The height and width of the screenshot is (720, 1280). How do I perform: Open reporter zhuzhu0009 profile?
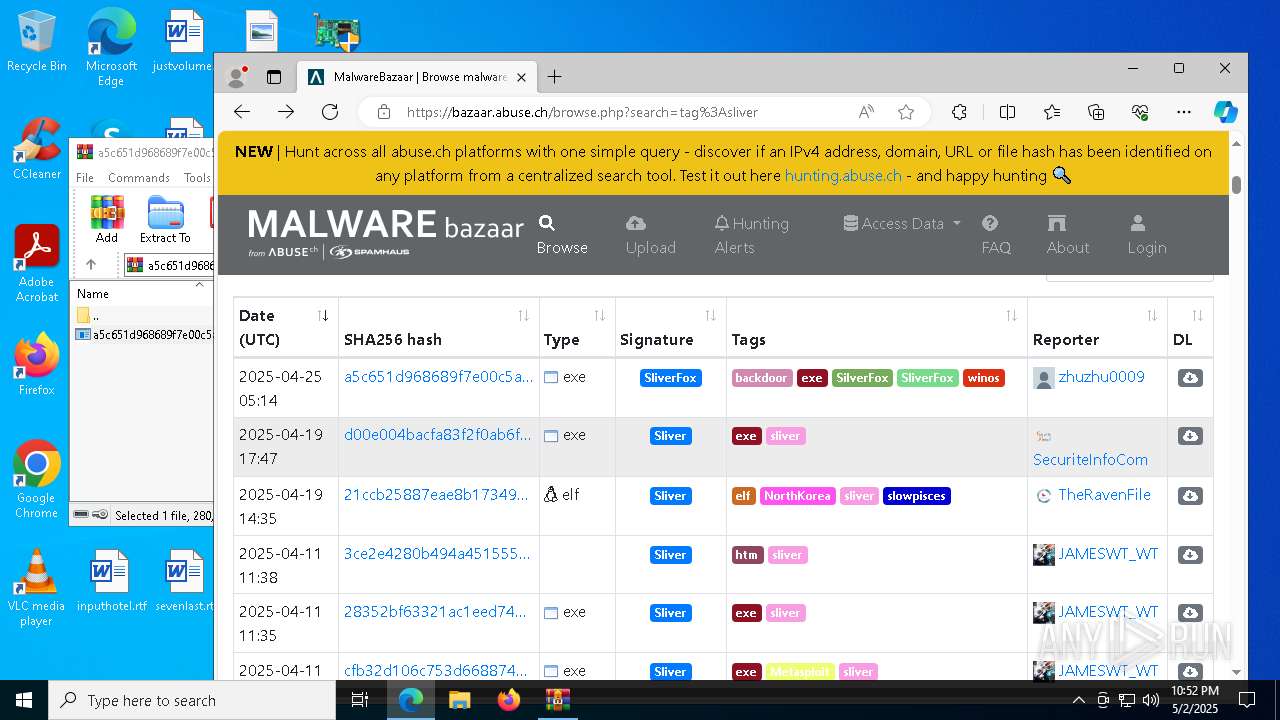click(x=1101, y=377)
